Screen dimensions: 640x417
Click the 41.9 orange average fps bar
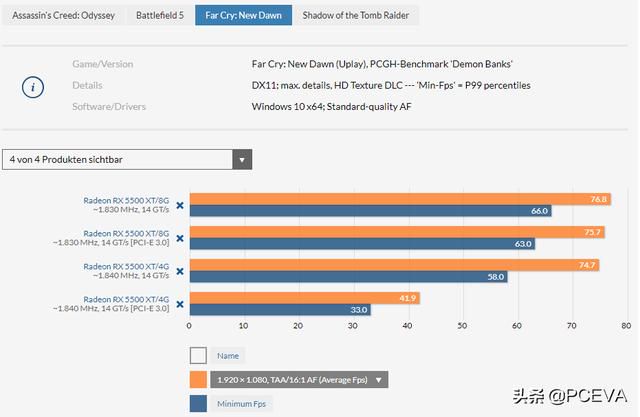point(305,298)
